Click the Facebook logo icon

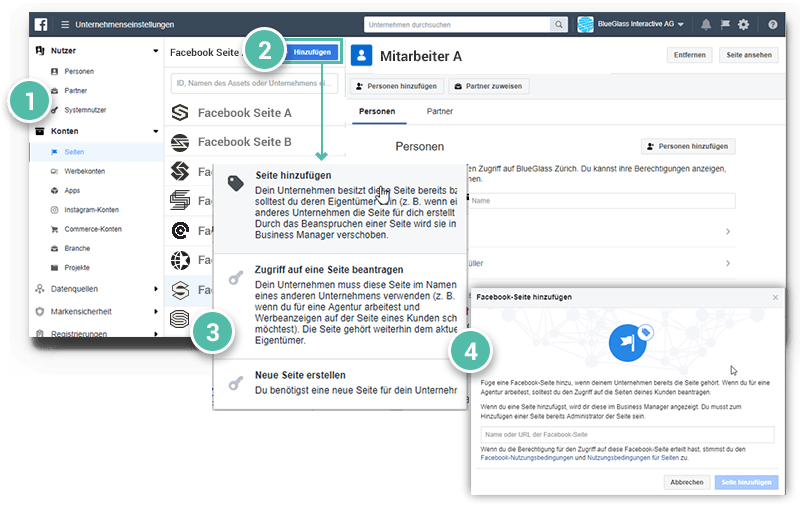click(x=41, y=24)
